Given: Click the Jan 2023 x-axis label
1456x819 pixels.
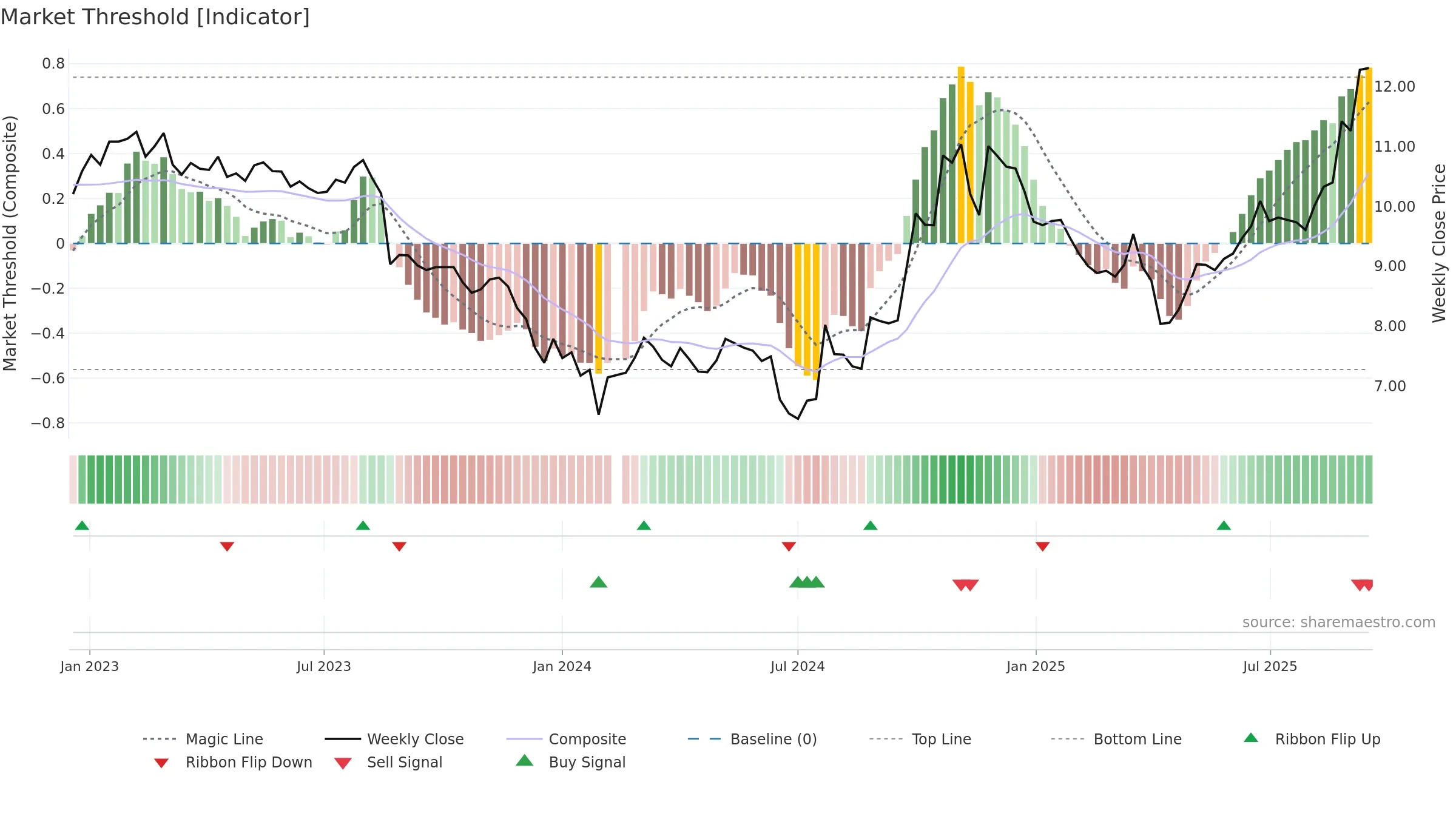Looking at the screenshot, I should (x=90, y=666).
